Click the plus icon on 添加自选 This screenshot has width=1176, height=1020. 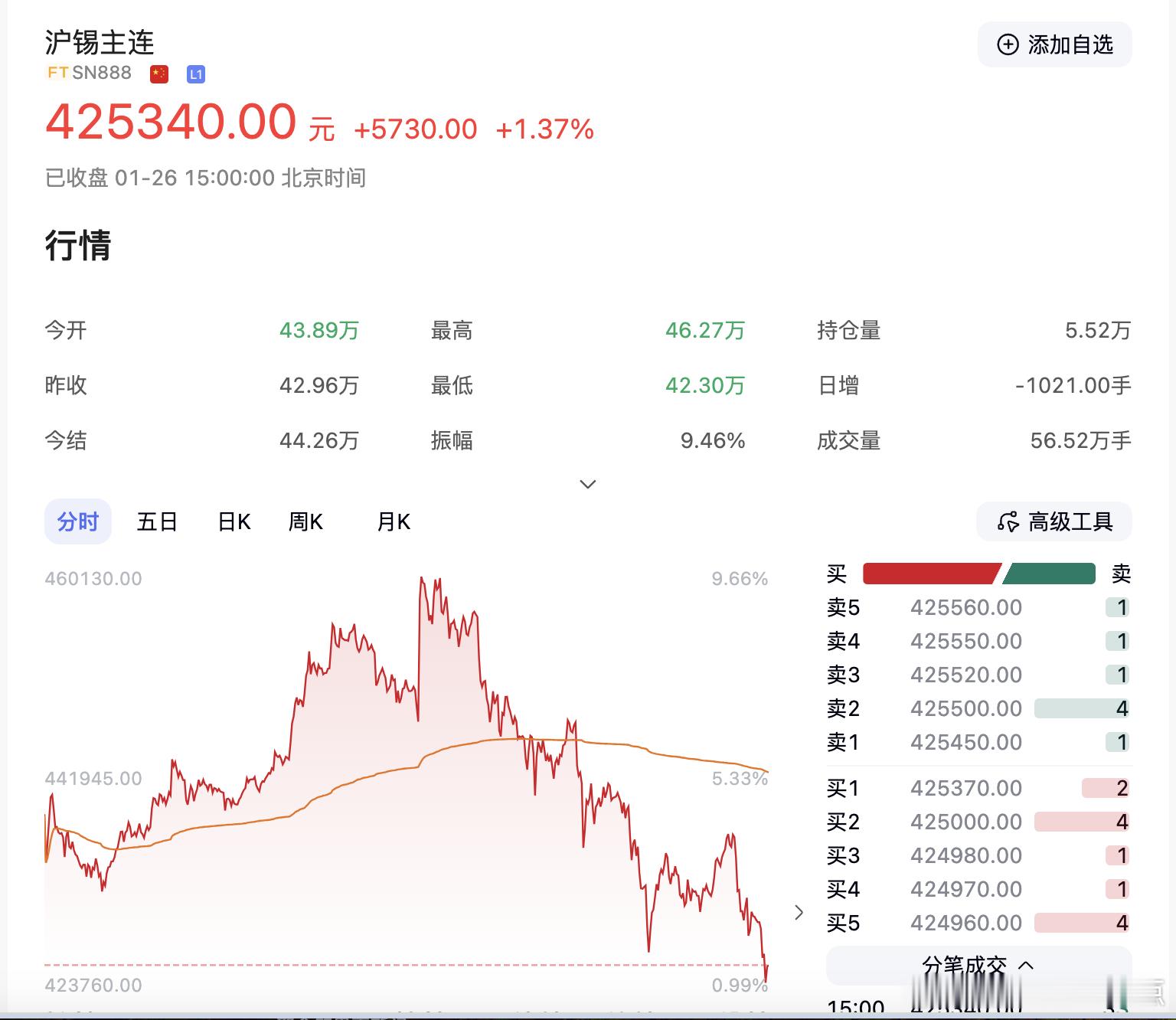click(x=1009, y=44)
